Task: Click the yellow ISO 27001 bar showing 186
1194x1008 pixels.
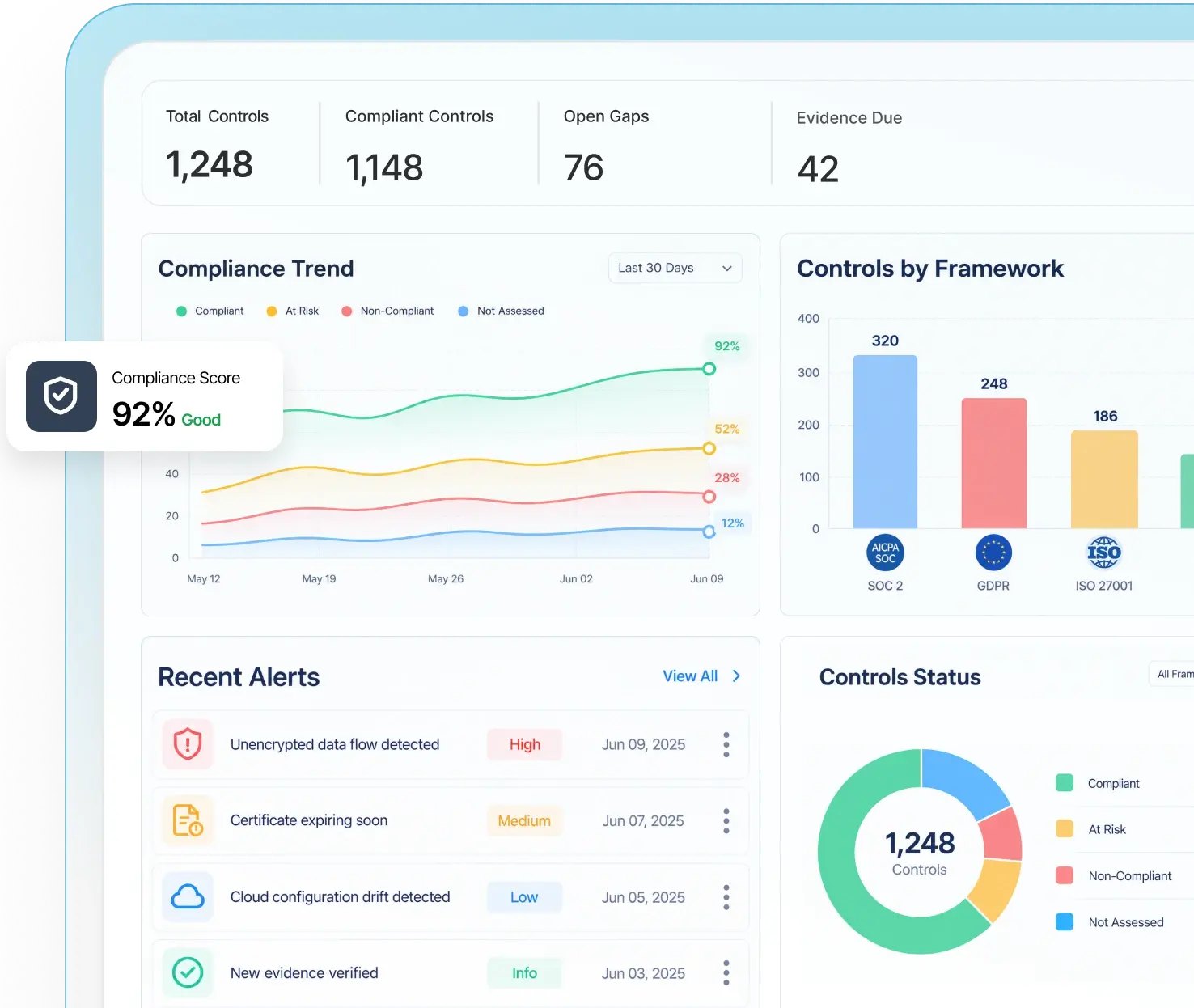Action: coord(1104,480)
